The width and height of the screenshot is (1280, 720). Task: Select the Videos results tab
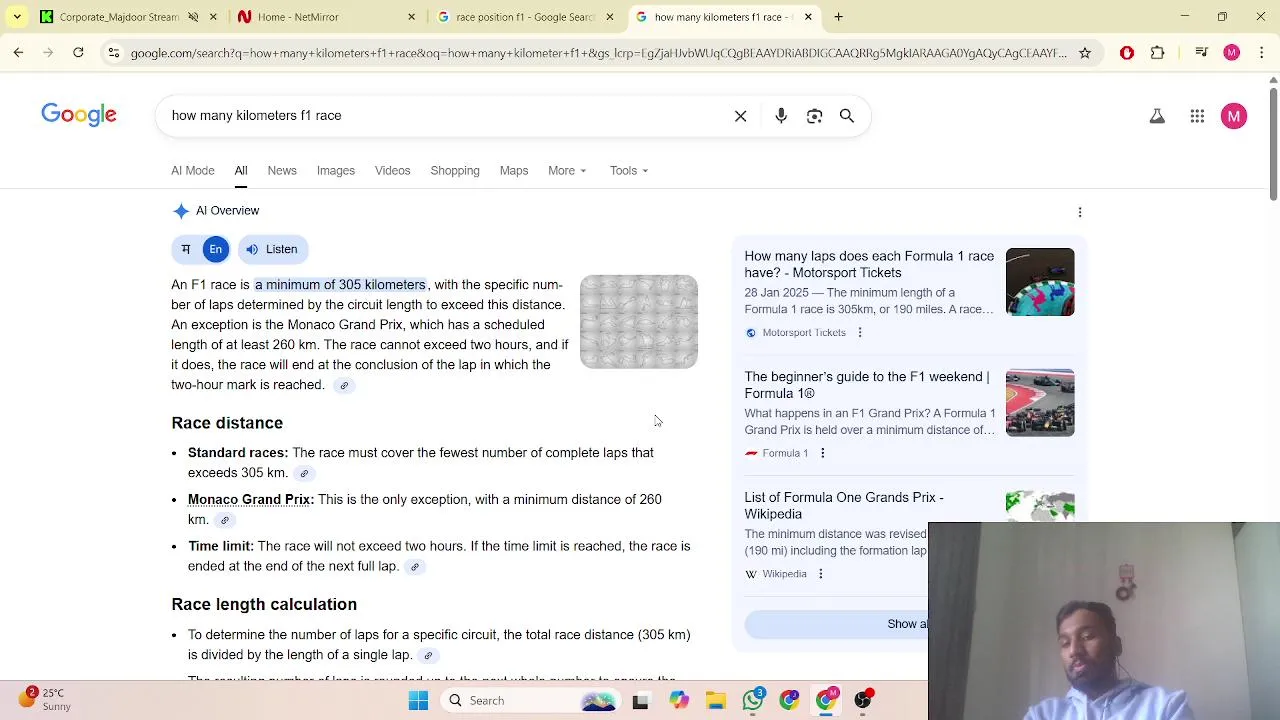392,171
